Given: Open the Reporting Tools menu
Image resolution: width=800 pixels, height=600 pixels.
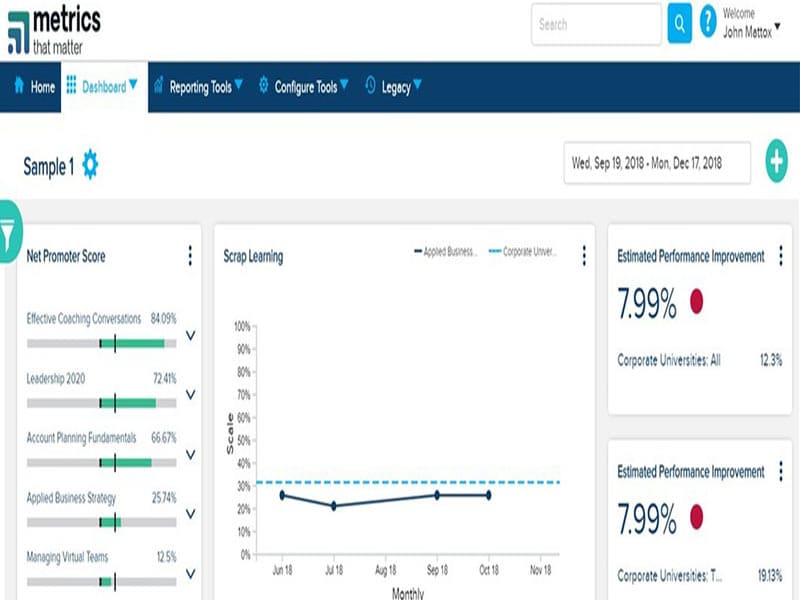Looking at the screenshot, I should click(x=200, y=86).
